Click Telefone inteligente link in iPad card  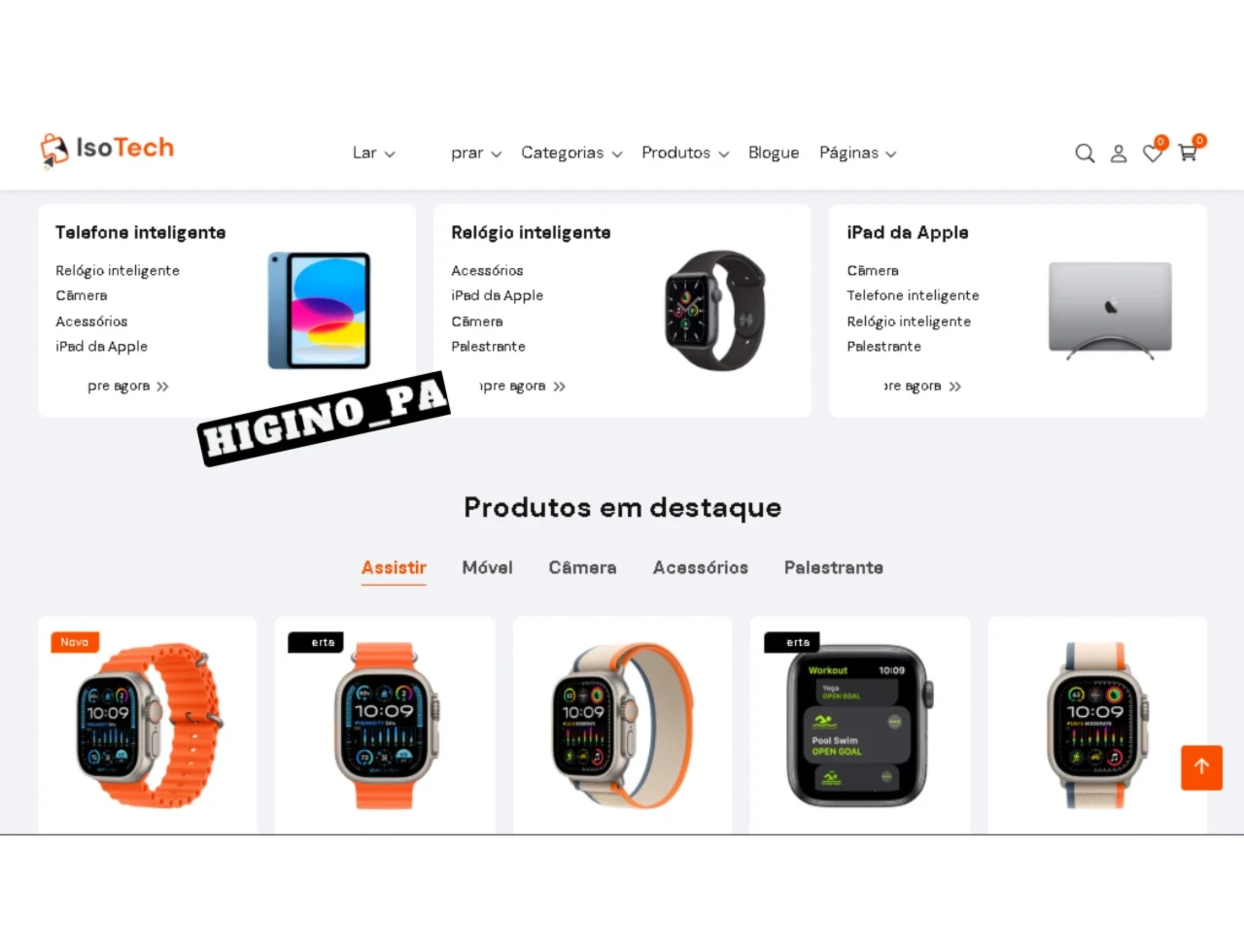pyautogui.click(x=913, y=295)
